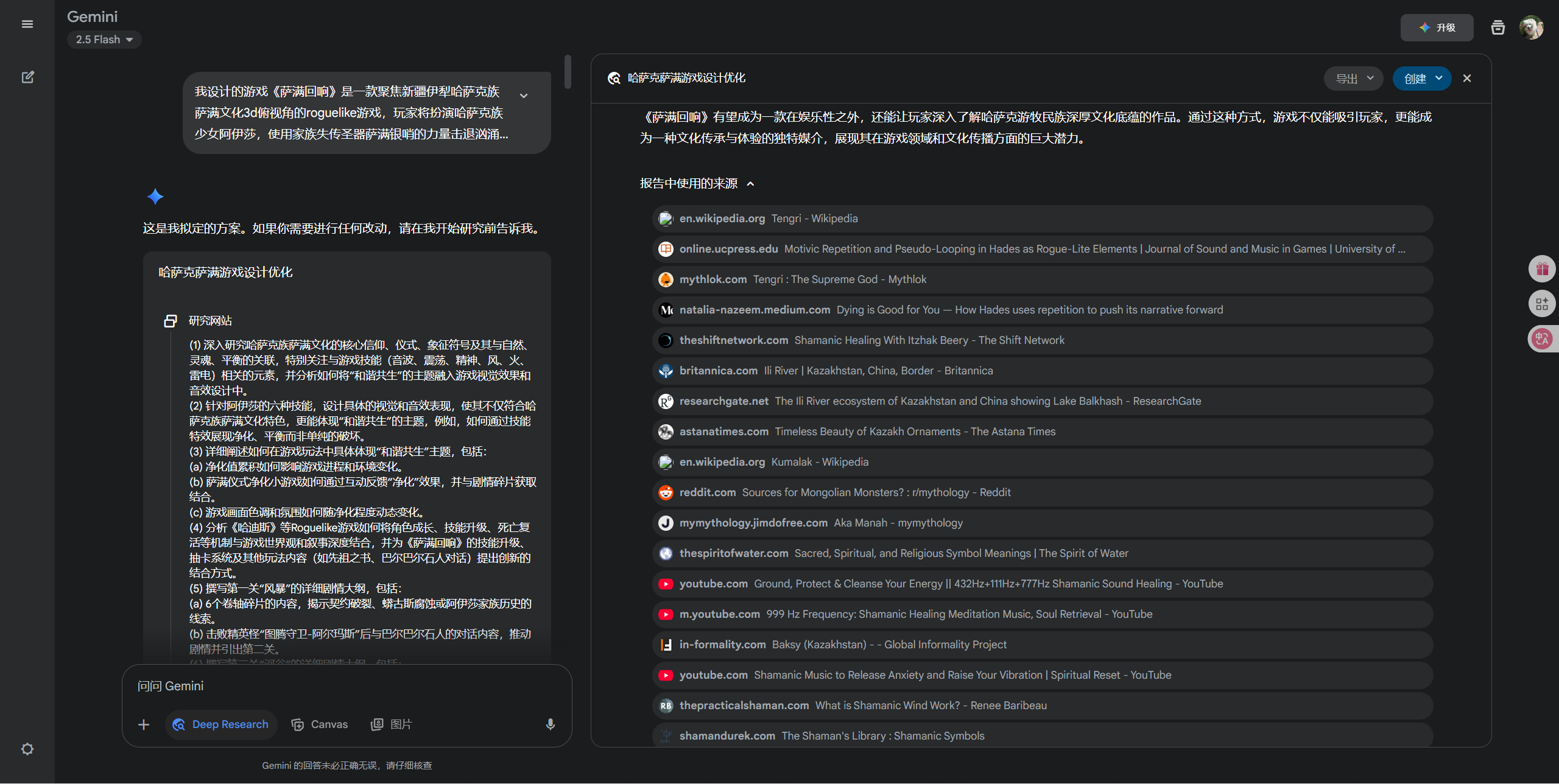Screen dimensions: 1559x784
Task: Click the red gift icon on the right edge
Action: pyautogui.click(x=1542, y=268)
